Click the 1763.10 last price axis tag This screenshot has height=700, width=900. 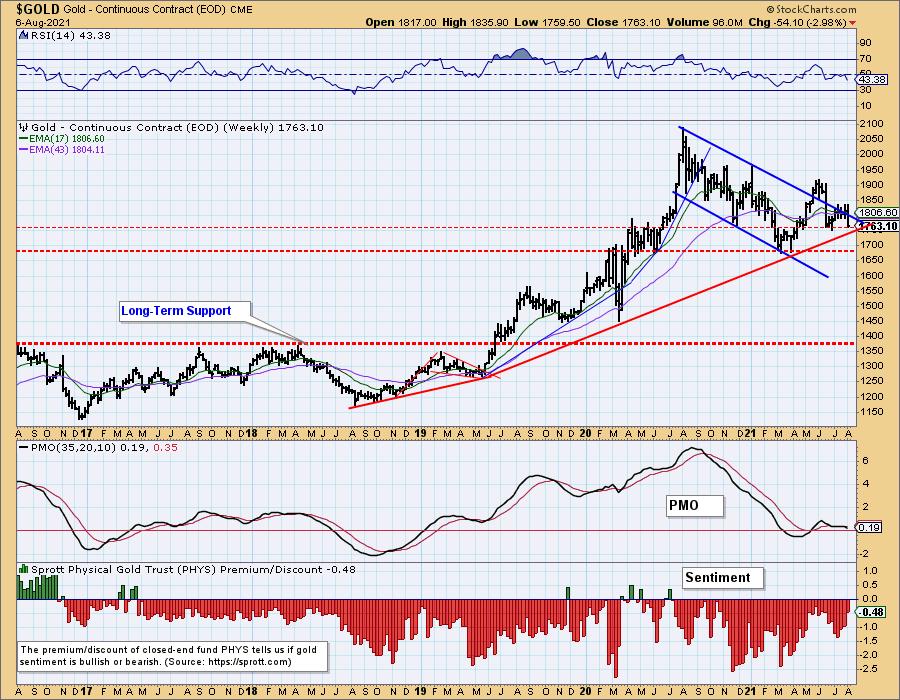tap(878, 226)
